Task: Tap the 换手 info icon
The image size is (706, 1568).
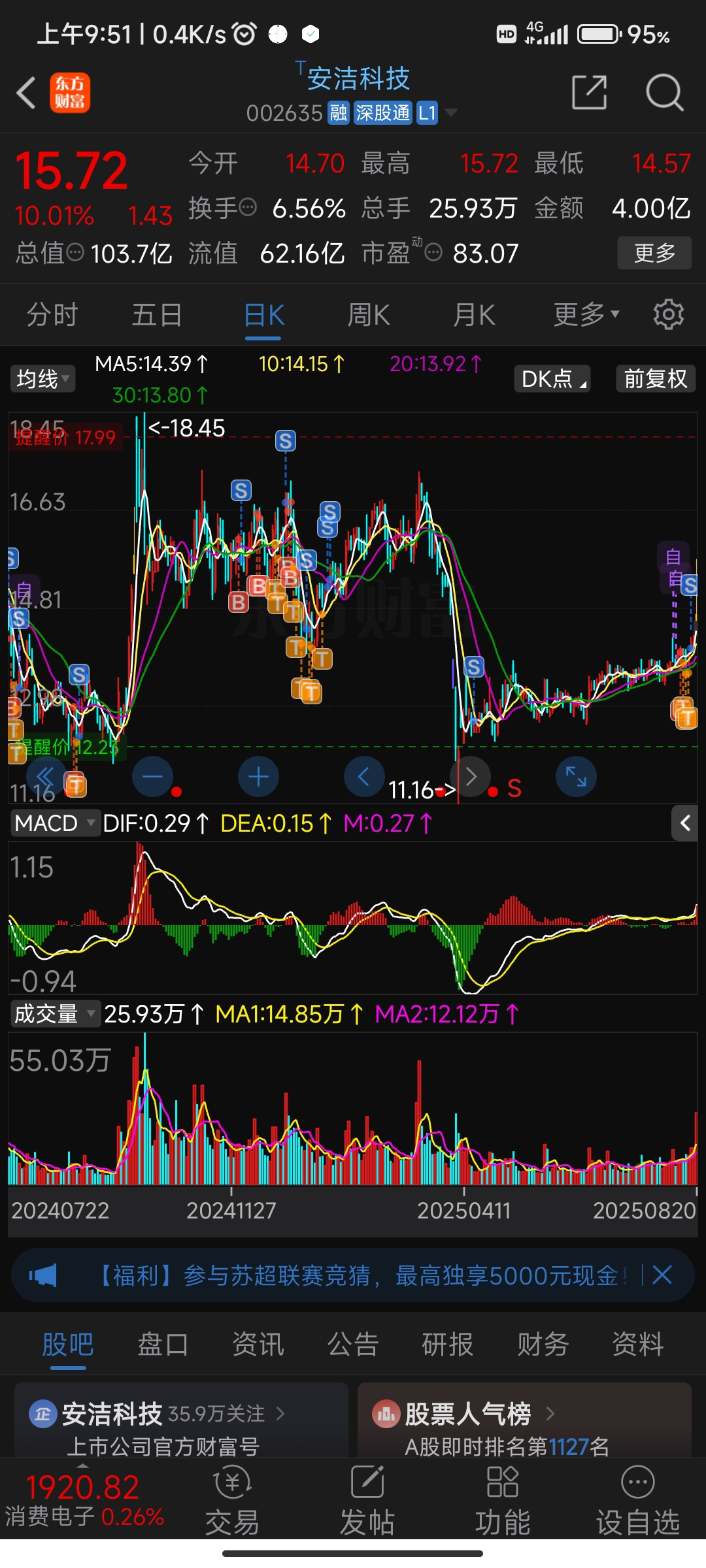Action: click(248, 207)
